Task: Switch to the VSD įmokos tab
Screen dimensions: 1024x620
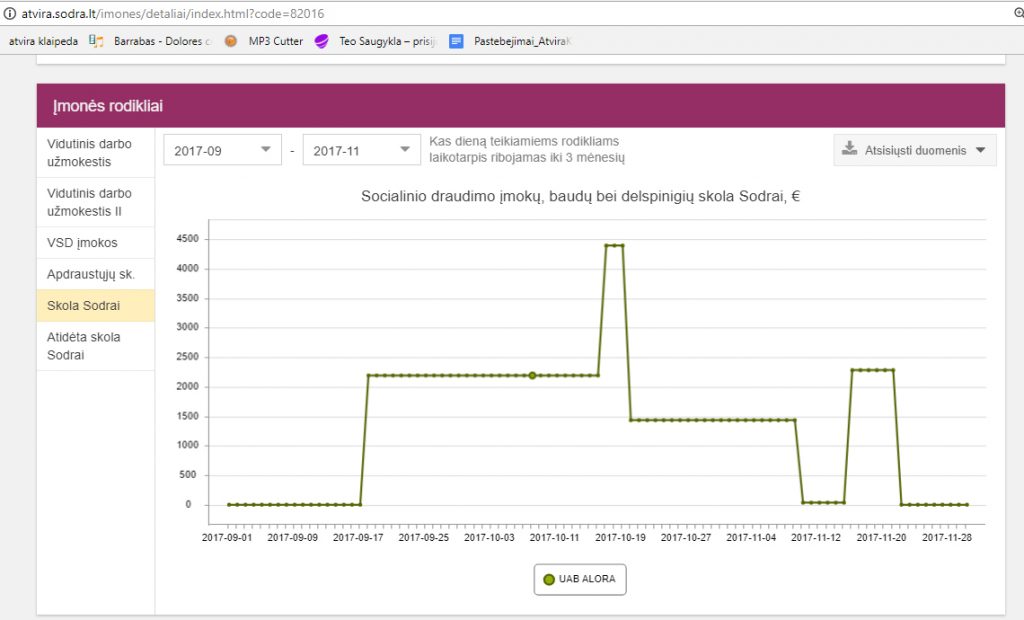Action: (82, 243)
